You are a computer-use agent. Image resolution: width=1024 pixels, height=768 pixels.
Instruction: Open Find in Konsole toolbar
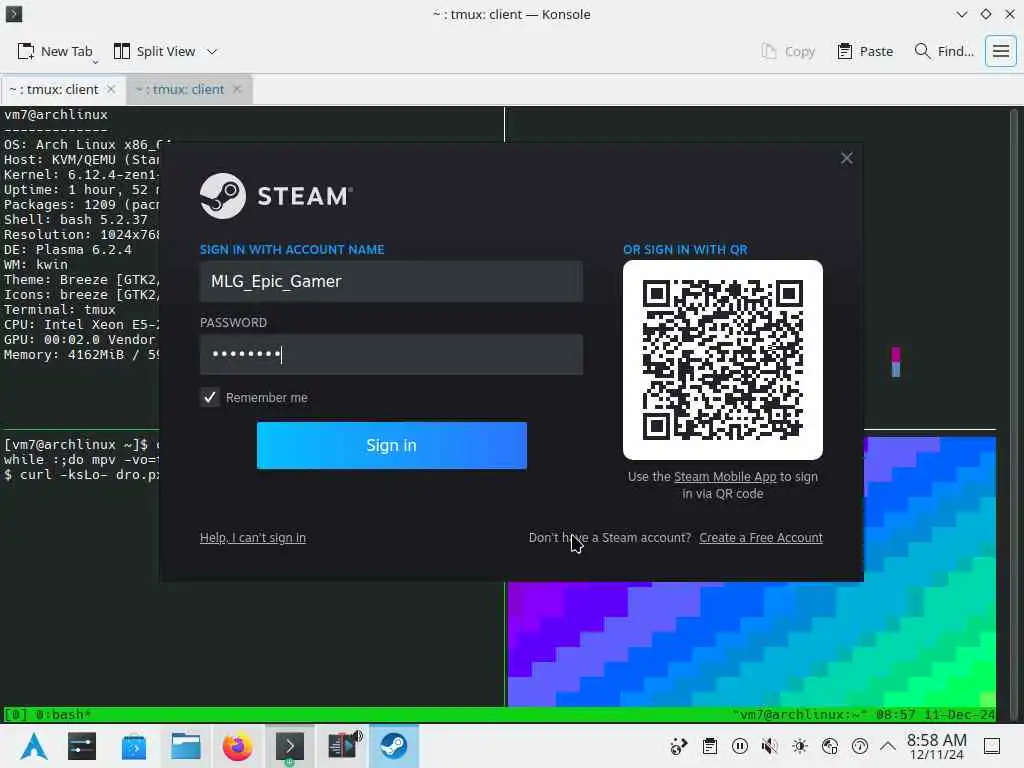point(944,51)
